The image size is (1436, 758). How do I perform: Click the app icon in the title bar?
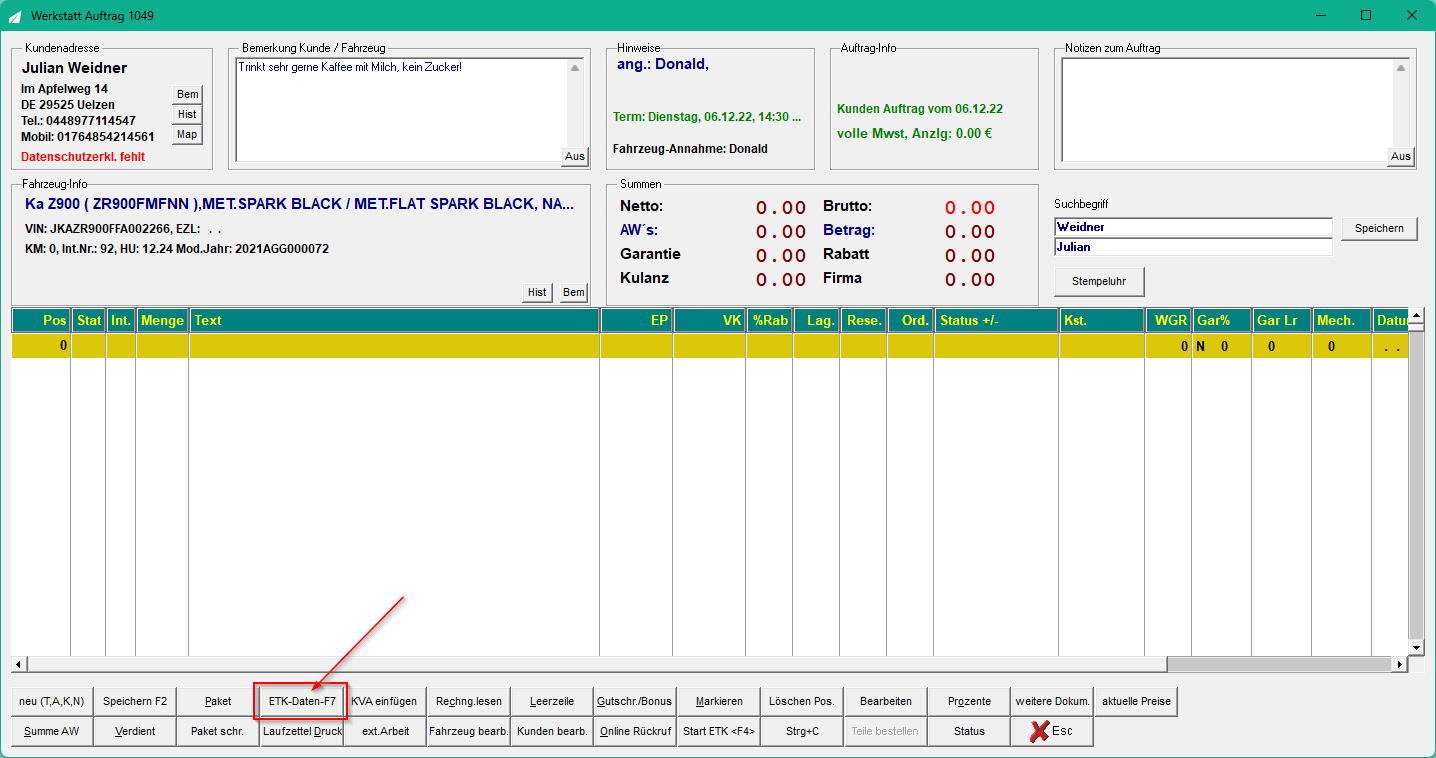click(15, 16)
